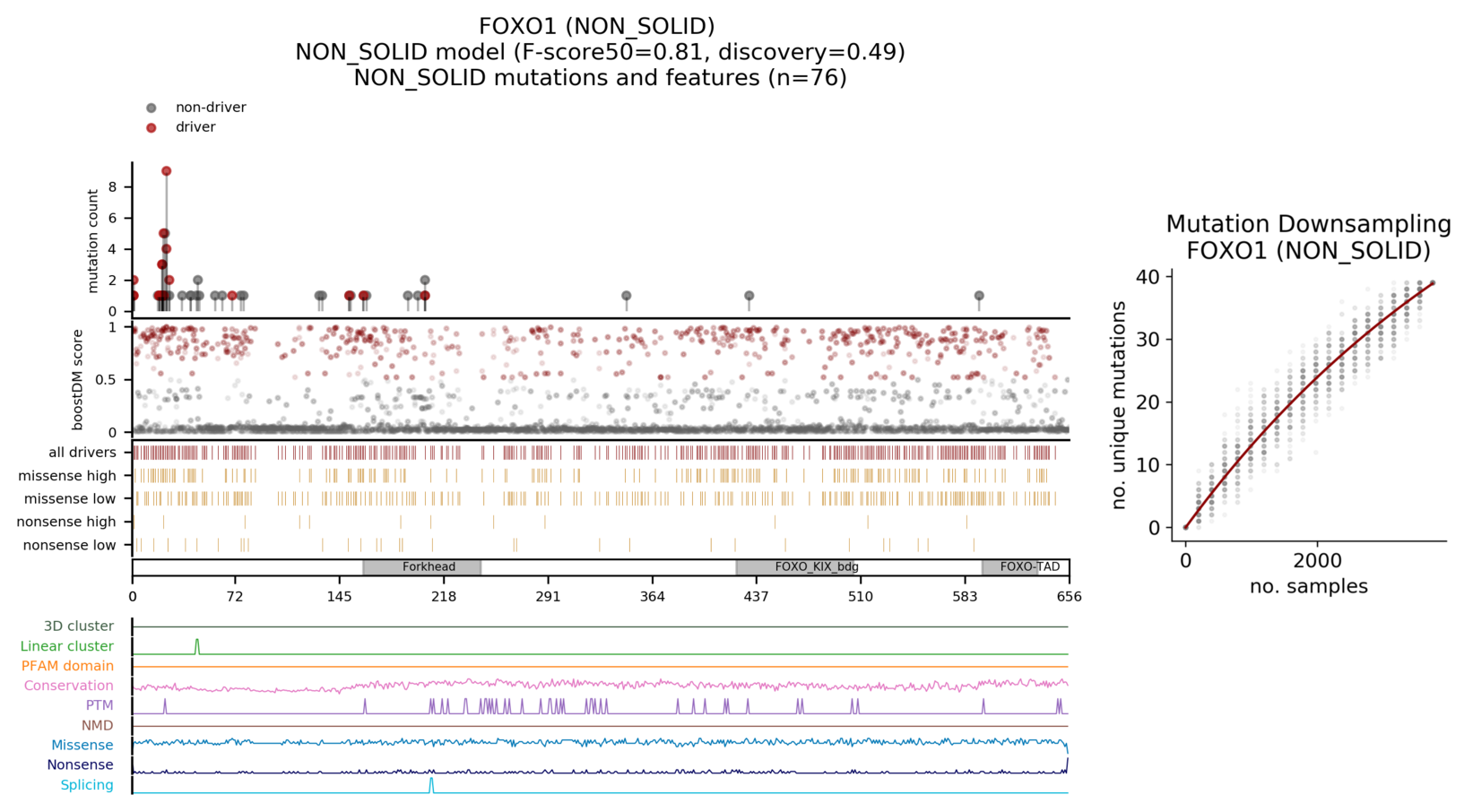Click the red driver legend marker
1464x812 pixels.
point(152,127)
